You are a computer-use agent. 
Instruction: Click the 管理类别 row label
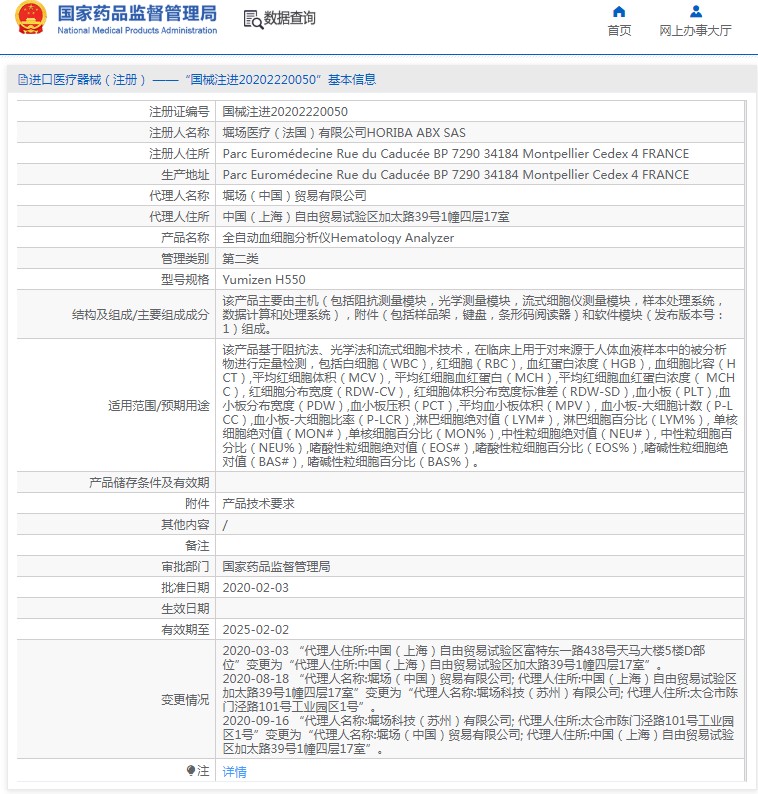pos(185,259)
